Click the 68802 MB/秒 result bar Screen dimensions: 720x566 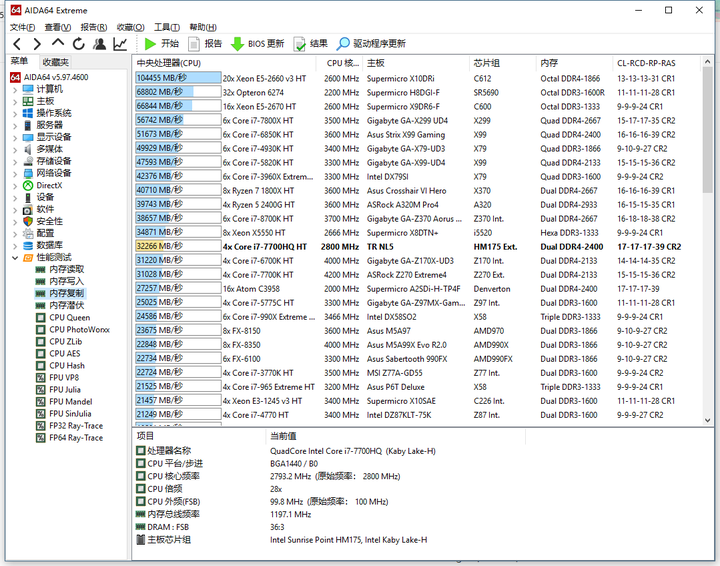click(178, 92)
